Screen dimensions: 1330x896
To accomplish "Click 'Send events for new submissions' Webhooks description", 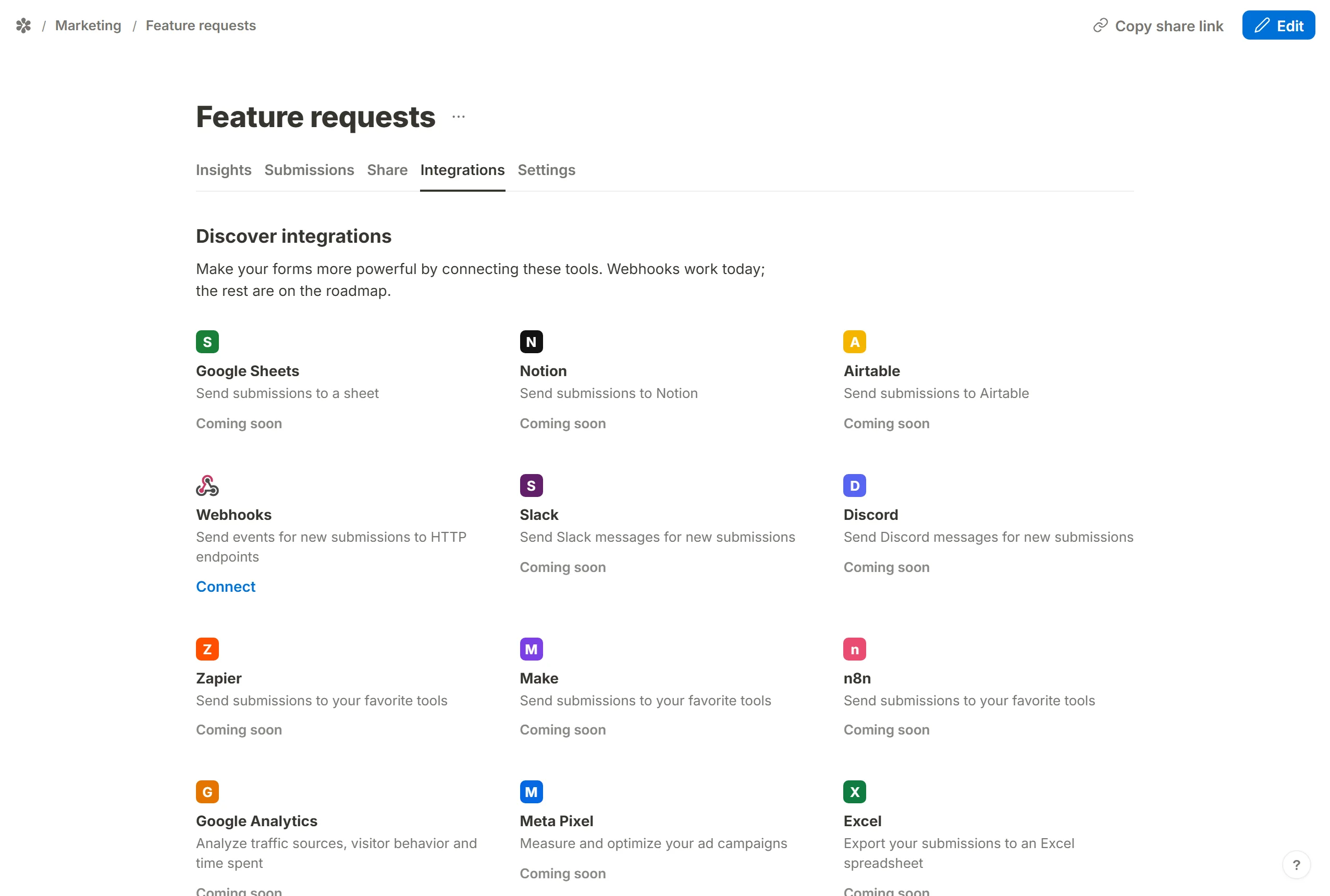I will tap(331, 546).
